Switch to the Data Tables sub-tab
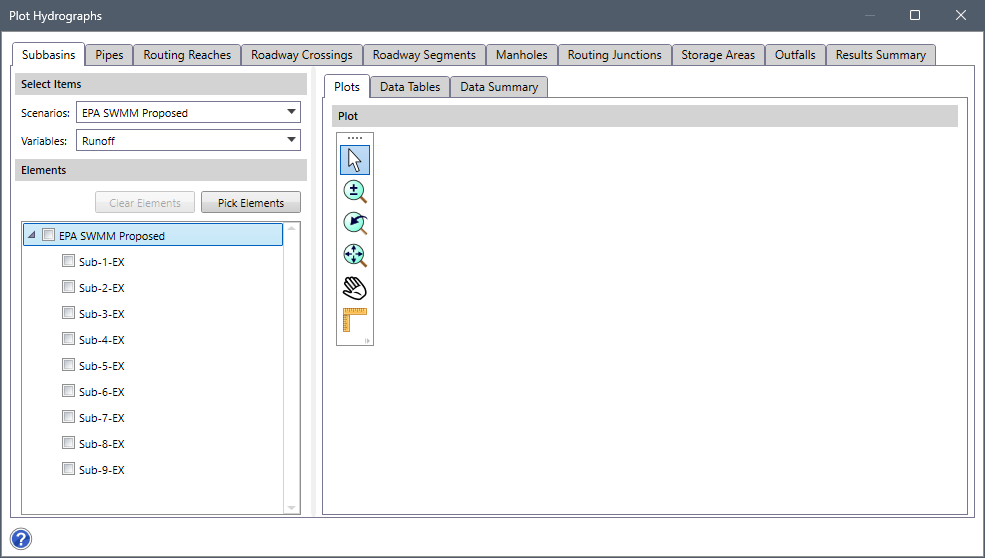 (x=410, y=87)
